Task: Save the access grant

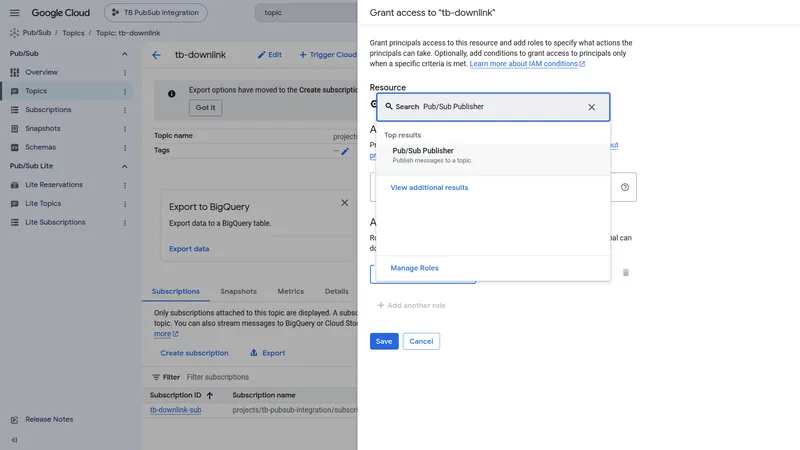Action: click(x=384, y=341)
